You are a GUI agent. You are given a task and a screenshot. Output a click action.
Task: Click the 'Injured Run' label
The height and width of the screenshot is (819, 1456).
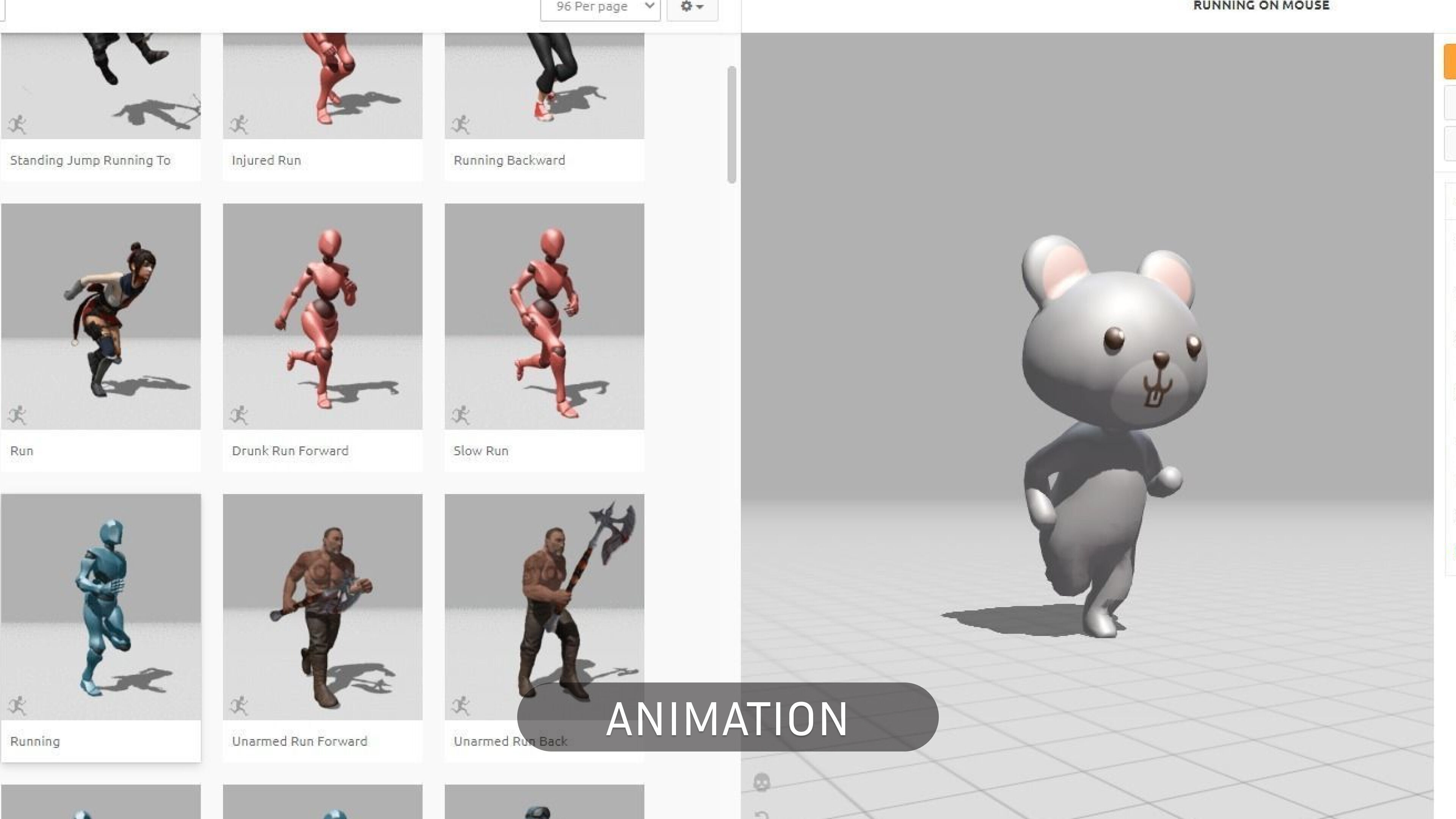(266, 160)
